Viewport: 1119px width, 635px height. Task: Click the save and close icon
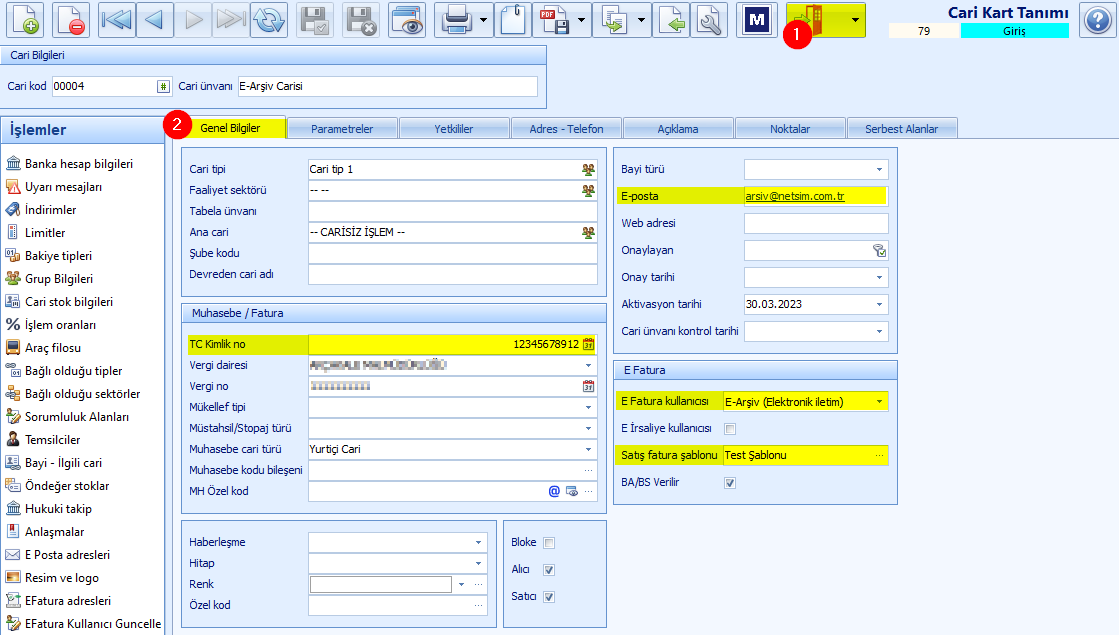[361, 20]
